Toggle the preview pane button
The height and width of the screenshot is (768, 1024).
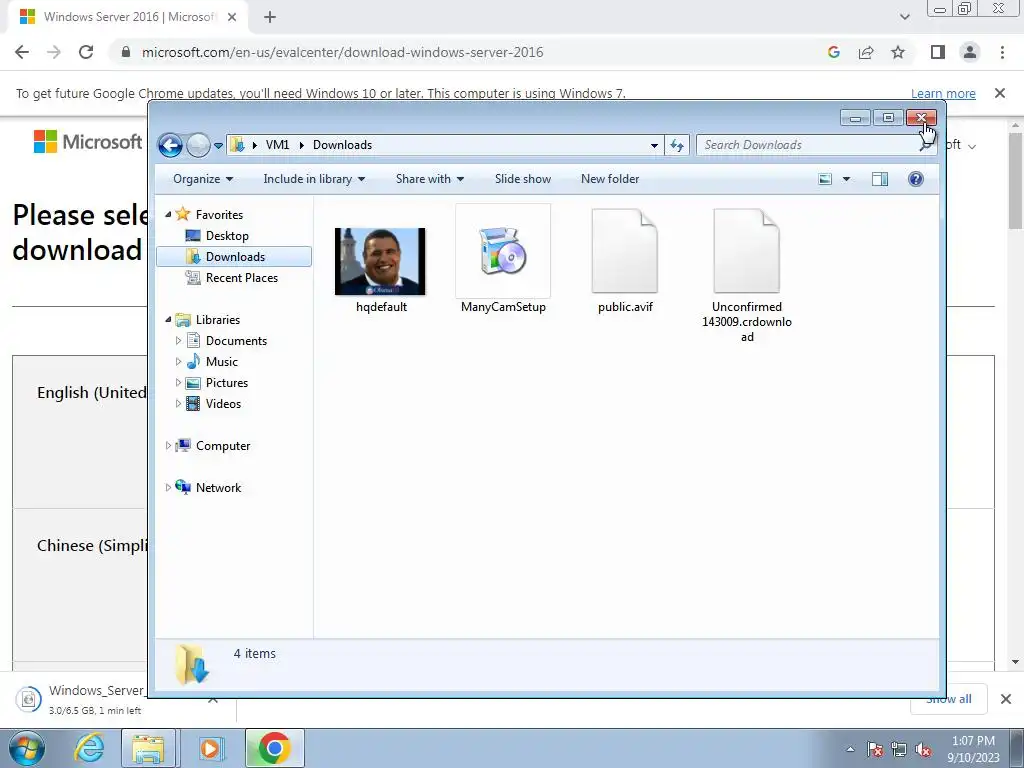tap(880, 179)
